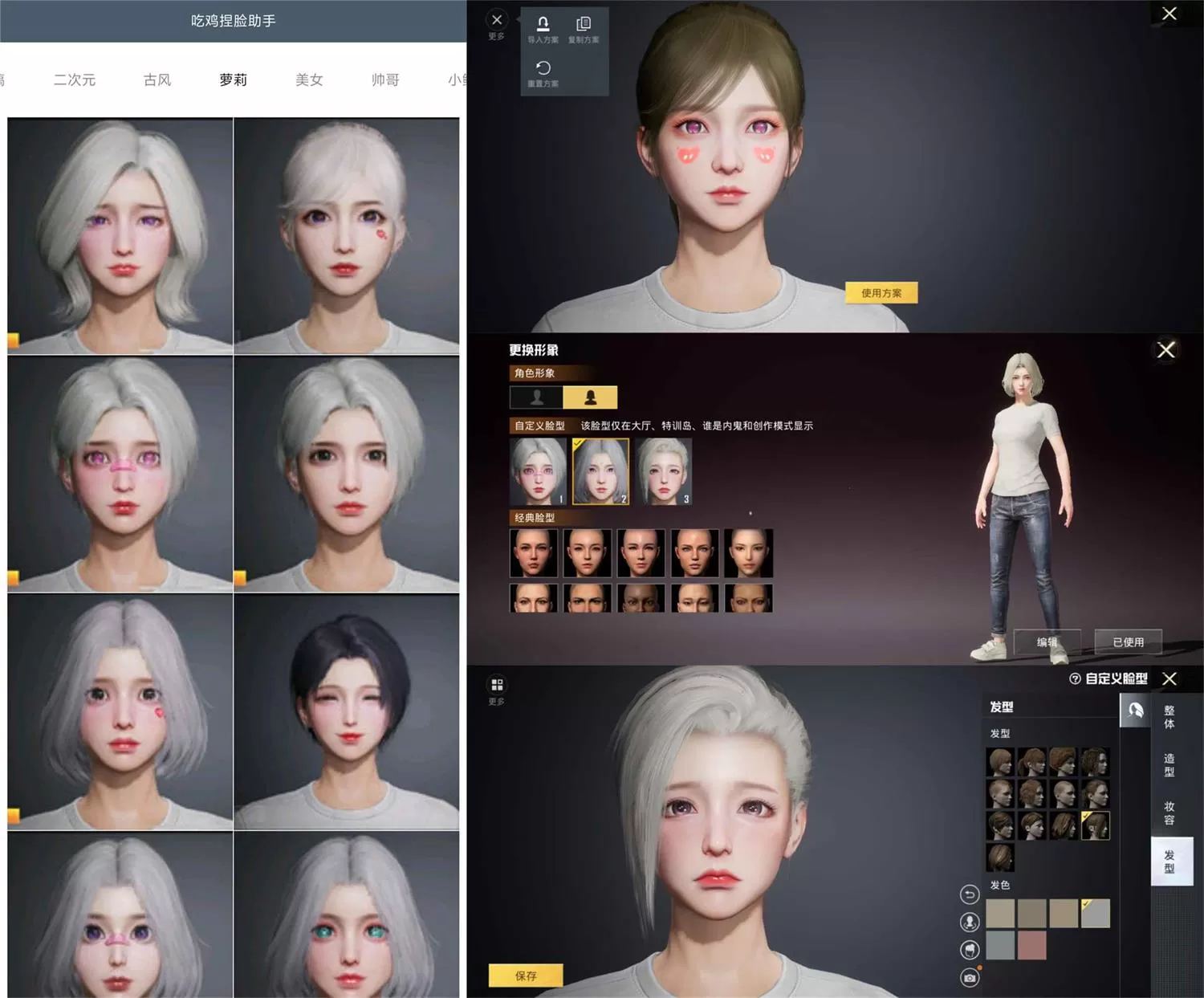Open the 整体 overall side tab
The image size is (1204, 998).
[1169, 716]
